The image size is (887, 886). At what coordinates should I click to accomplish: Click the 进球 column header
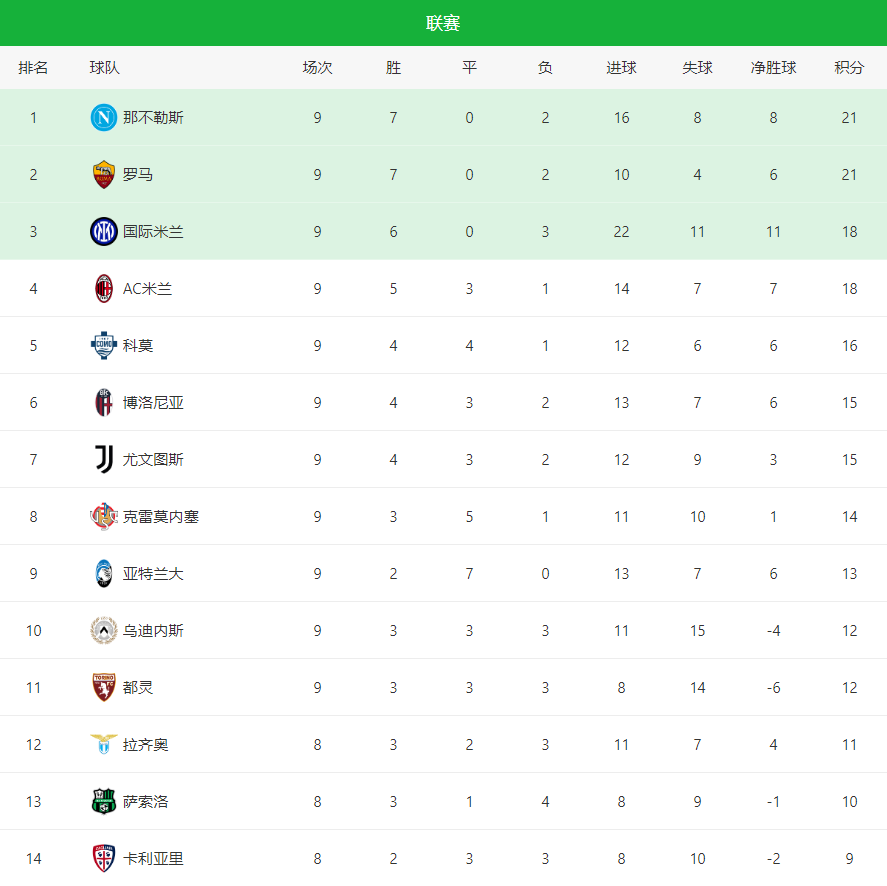tap(621, 68)
